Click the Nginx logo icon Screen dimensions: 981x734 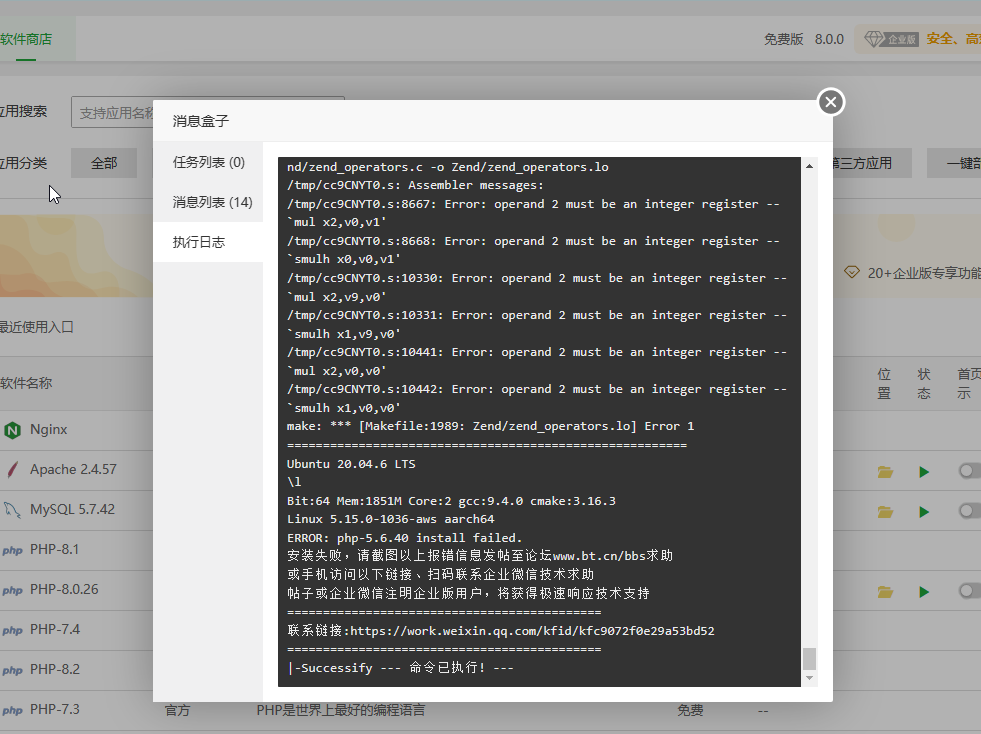(x=12, y=431)
